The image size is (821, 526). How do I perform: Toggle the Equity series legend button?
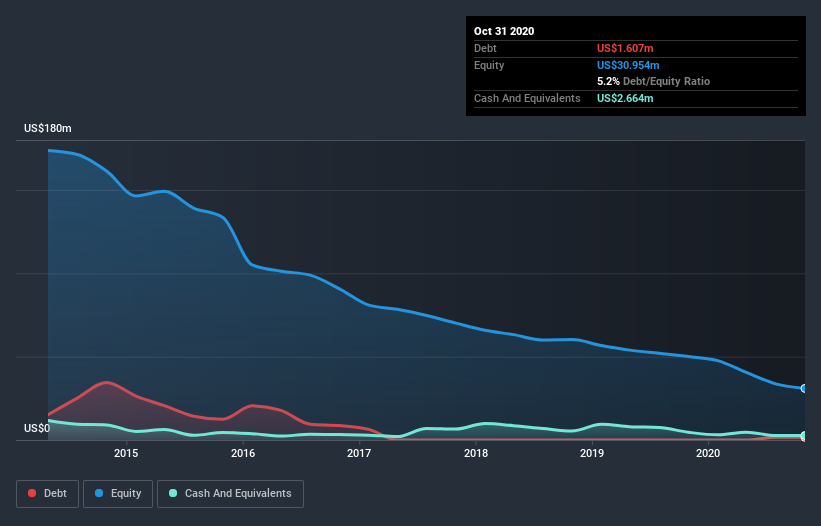tap(118, 494)
